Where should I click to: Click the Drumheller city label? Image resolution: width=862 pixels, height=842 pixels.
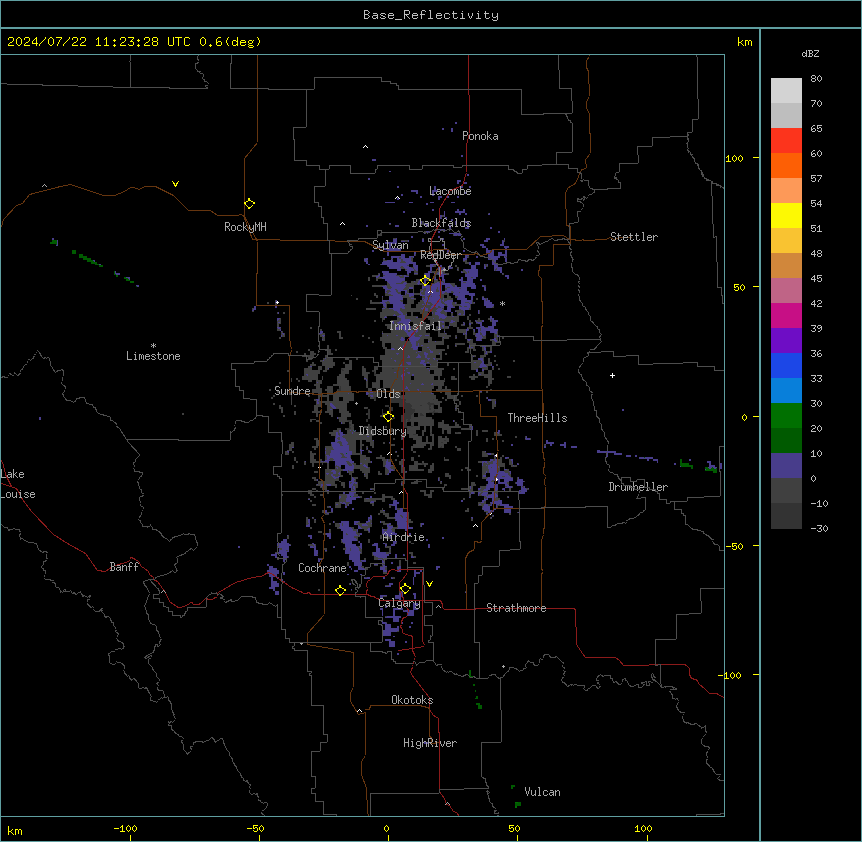pyautogui.click(x=638, y=487)
